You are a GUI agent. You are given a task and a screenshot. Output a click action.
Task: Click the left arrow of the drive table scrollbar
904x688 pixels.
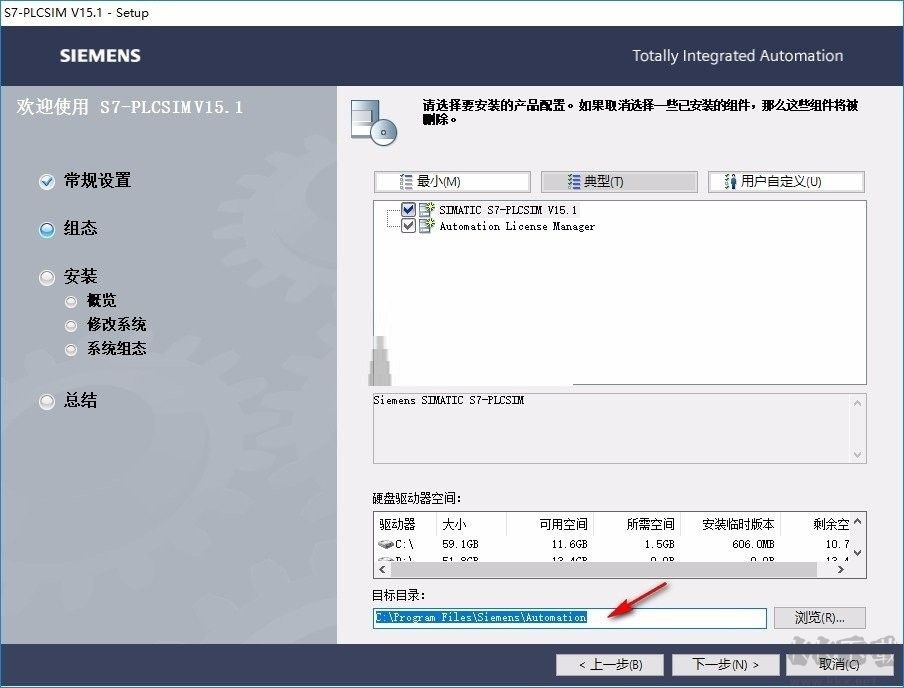(382, 569)
